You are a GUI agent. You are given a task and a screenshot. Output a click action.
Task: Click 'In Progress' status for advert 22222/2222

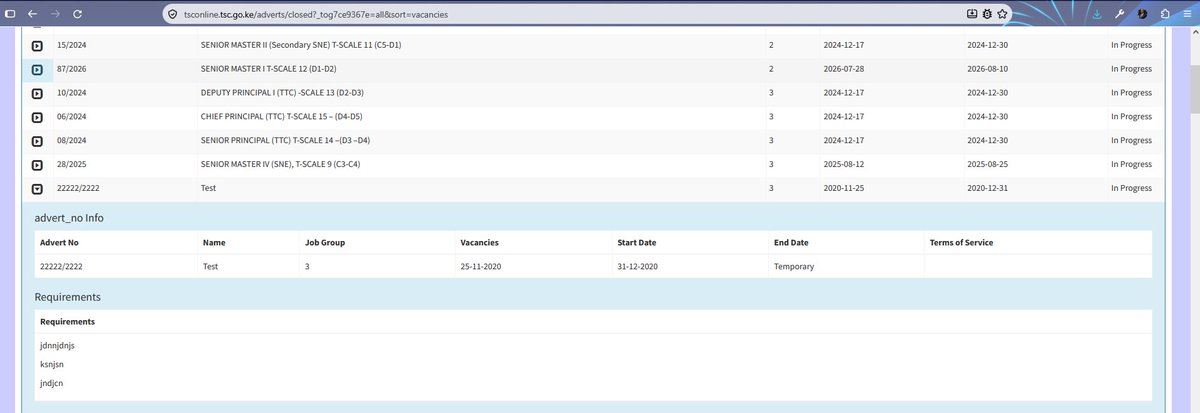pos(1131,187)
